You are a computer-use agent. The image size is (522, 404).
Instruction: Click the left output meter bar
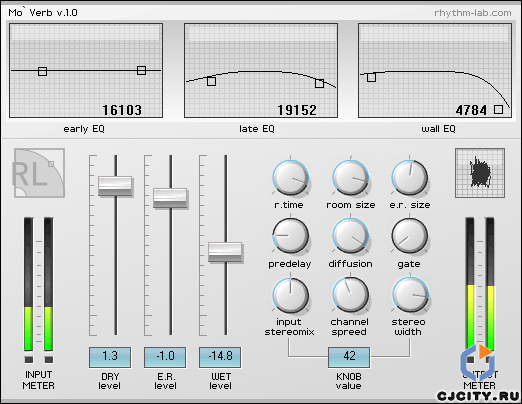[x=470, y=284]
